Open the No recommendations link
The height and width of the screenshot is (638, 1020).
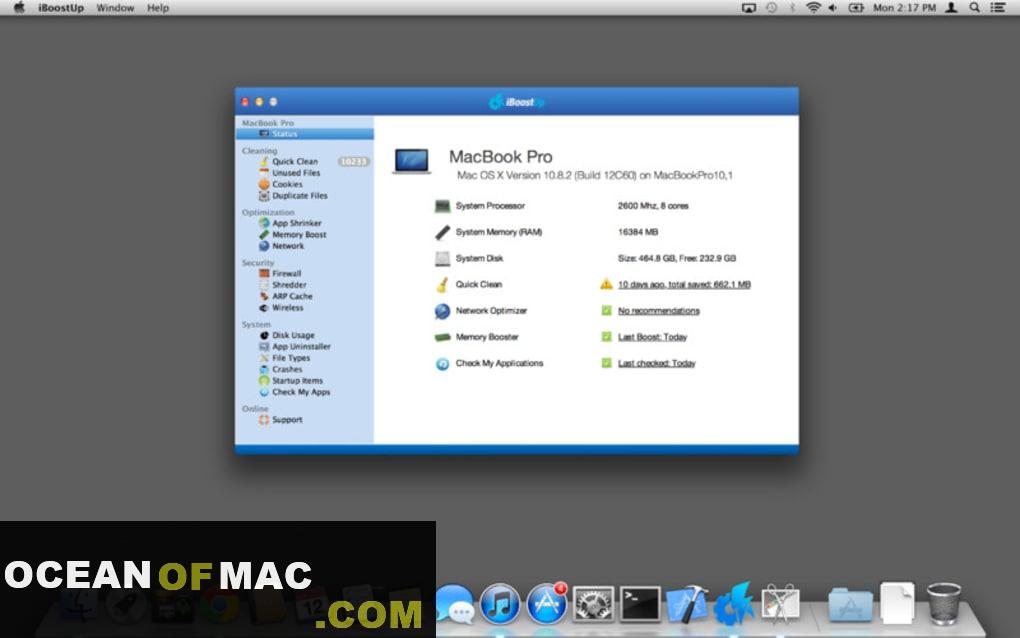[659, 311]
